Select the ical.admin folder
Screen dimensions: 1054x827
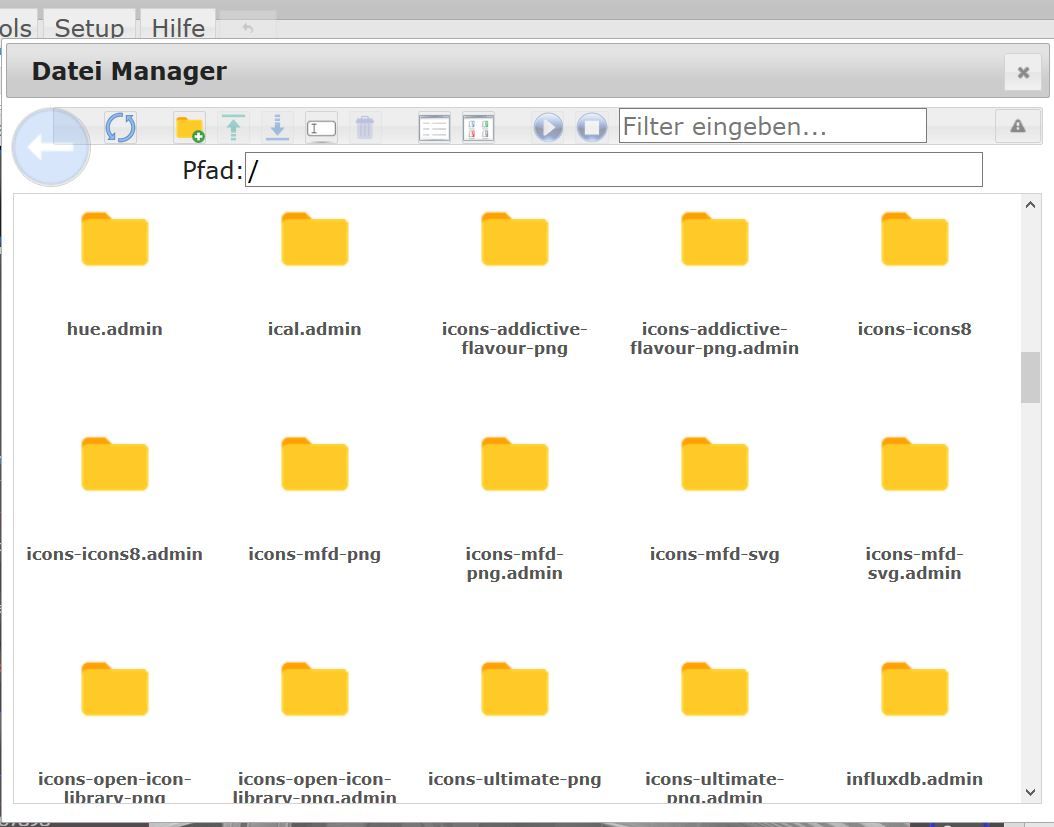click(315, 276)
